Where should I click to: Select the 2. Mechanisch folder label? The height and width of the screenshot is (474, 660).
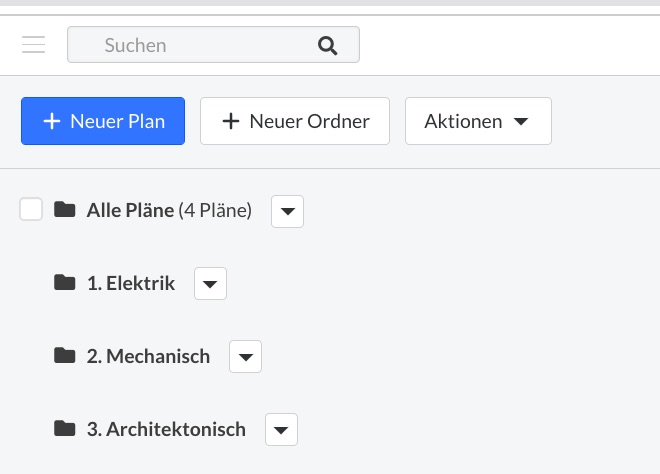[x=149, y=357]
